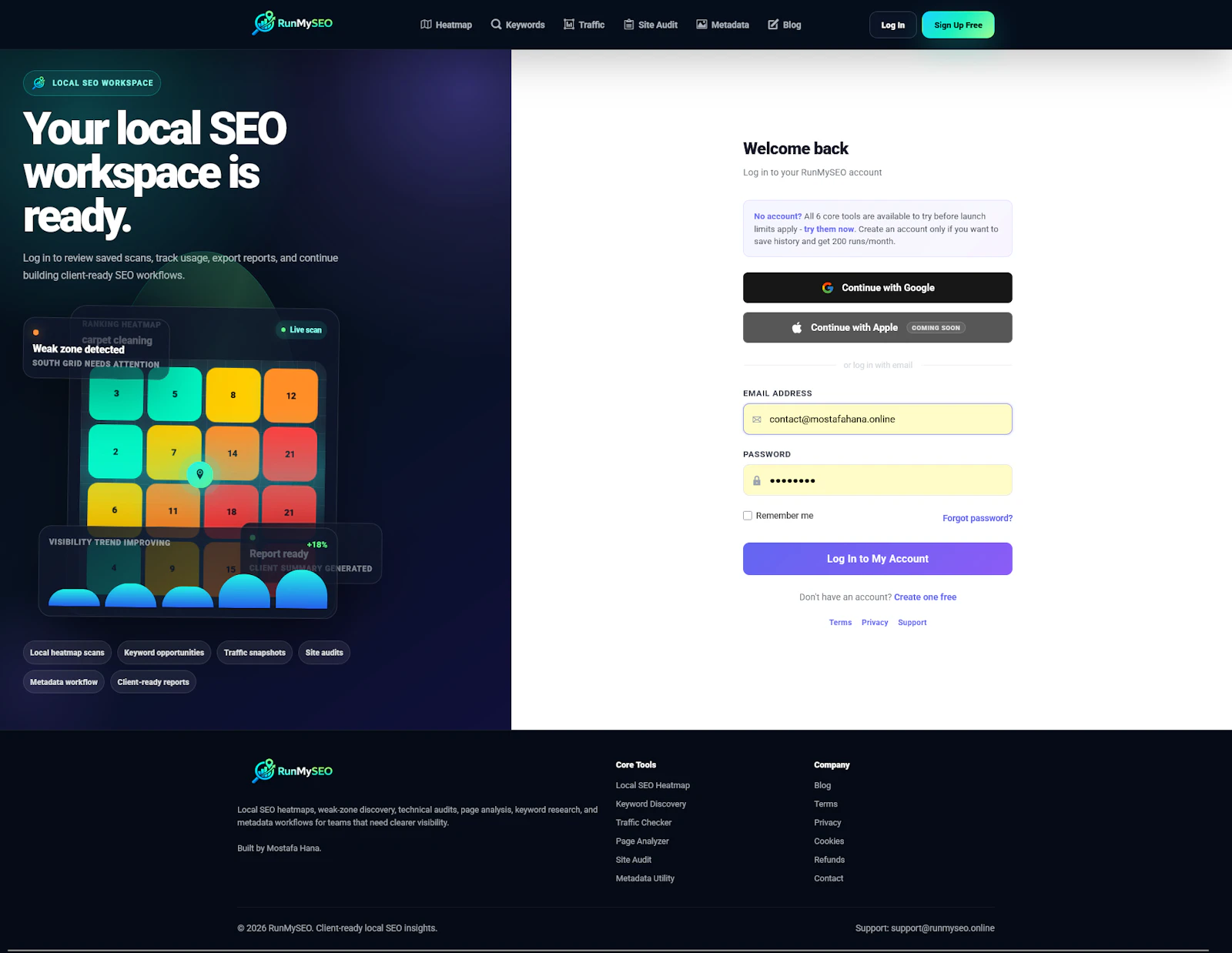Click the 'Weak zone detected' card
Image resolution: width=1232 pixels, height=953 pixels.
point(96,348)
